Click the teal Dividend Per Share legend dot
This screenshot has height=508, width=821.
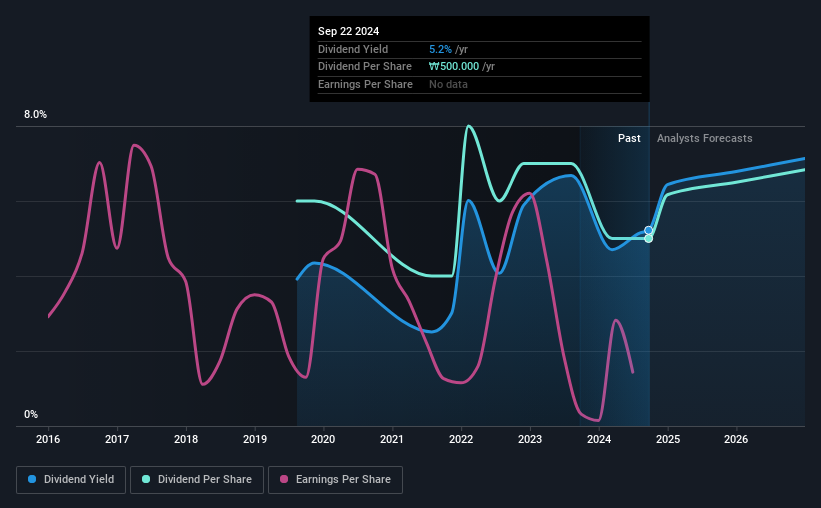tap(146, 479)
